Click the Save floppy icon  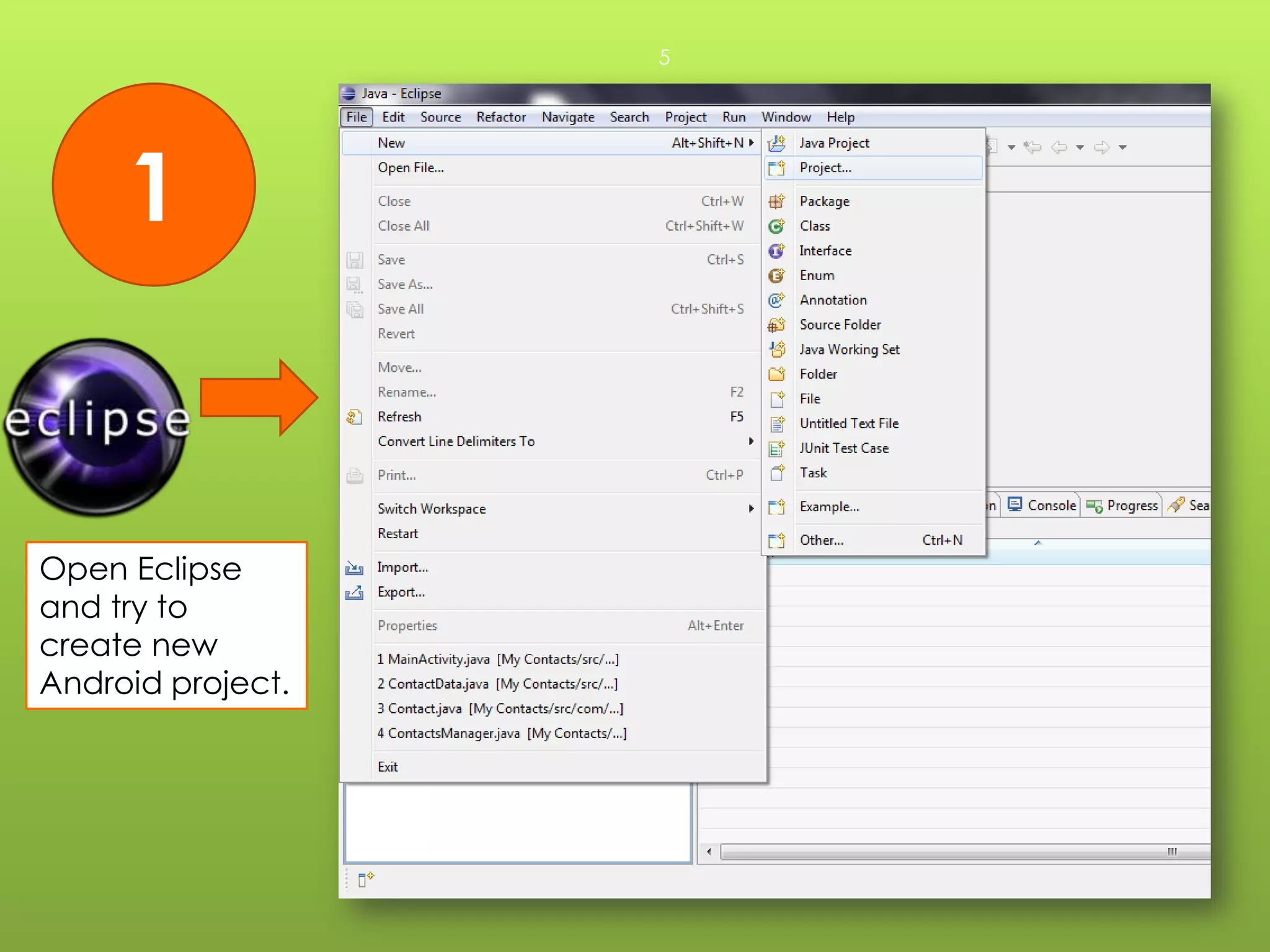pyautogui.click(x=354, y=260)
